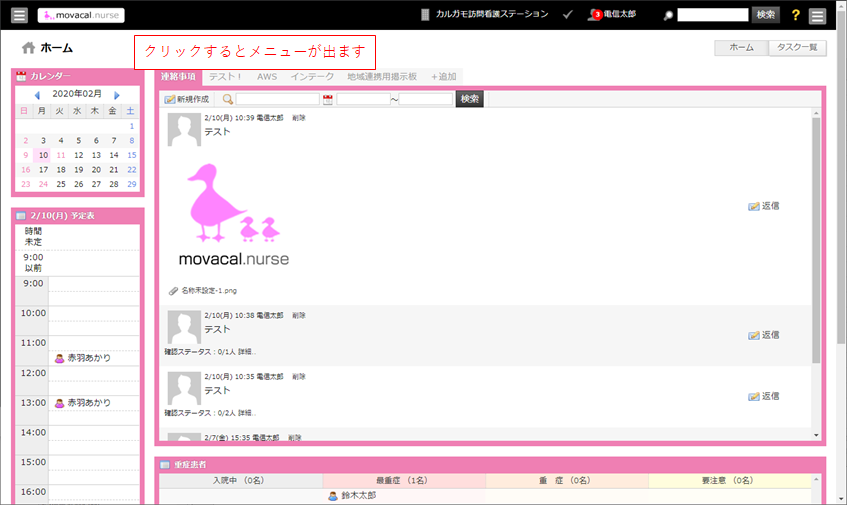Click the ホーム button at top right
Image resolution: width=847 pixels, height=505 pixels.
tap(742, 48)
